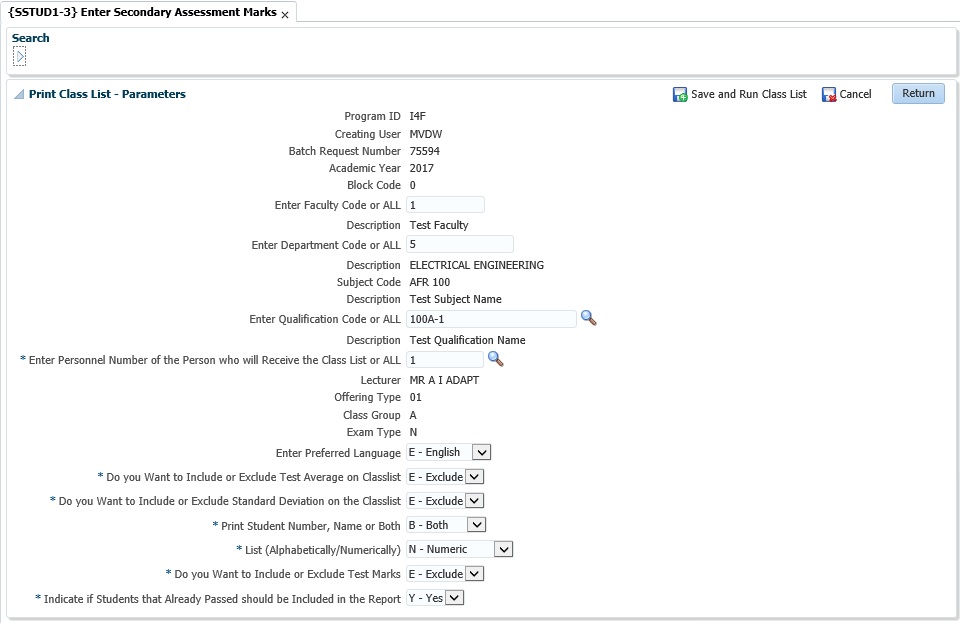Open the Students Already Passed dropdown
The width and height of the screenshot is (963, 623).
tap(455, 597)
